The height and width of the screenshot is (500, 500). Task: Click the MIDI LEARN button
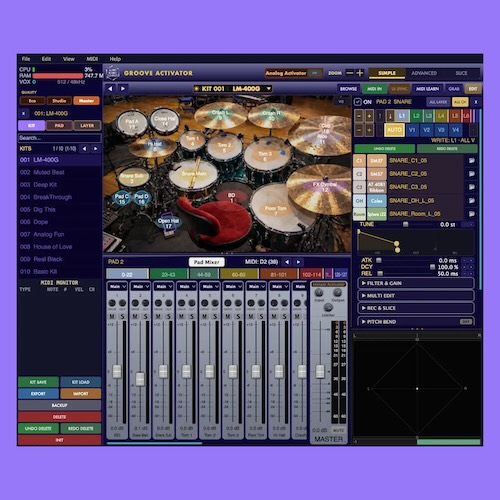coord(428,89)
